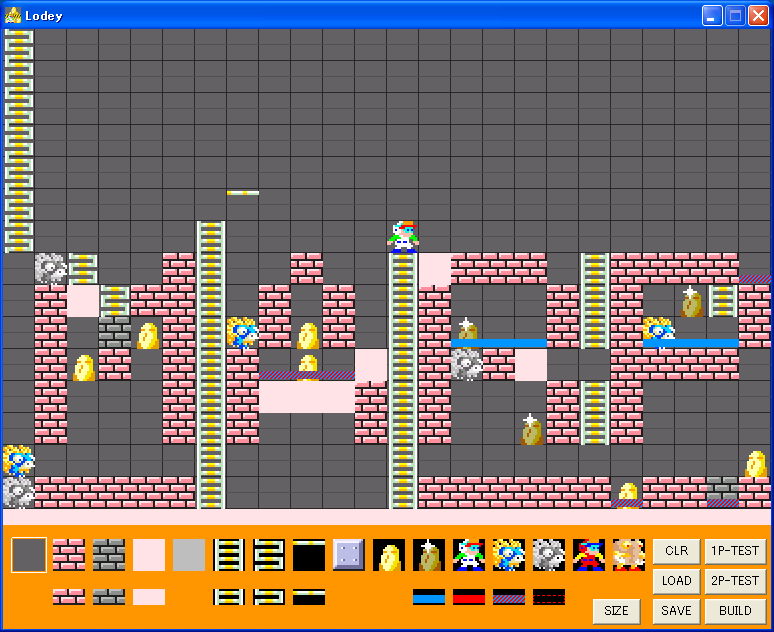Choose the light pink solid block swatch

[x=149, y=555]
